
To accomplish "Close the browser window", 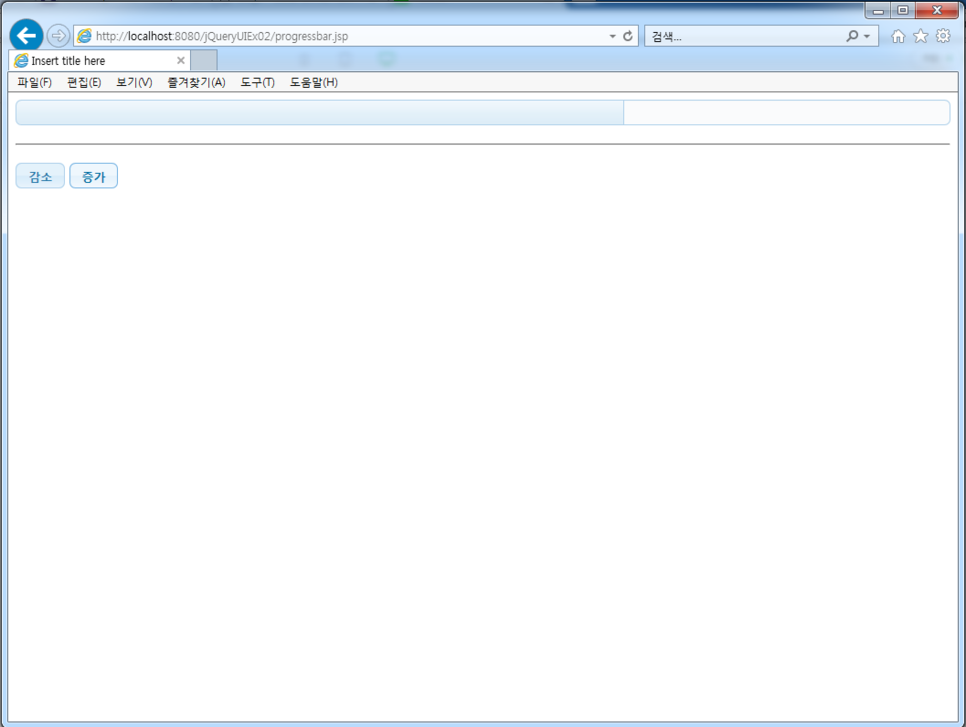I will pyautogui.click(x=937, y=10).
